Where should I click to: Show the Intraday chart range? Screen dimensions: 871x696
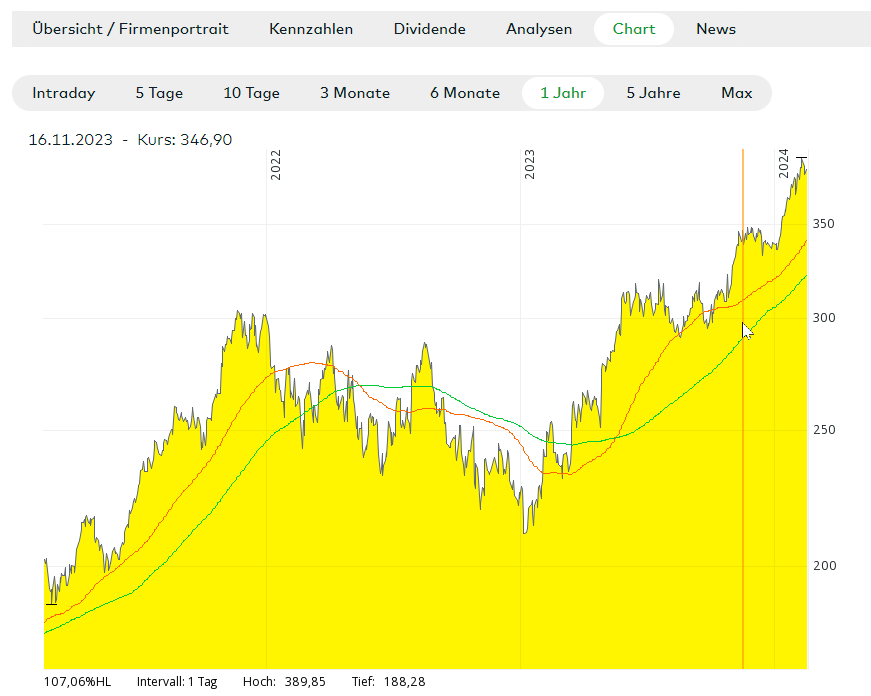(x=64, y=93)
